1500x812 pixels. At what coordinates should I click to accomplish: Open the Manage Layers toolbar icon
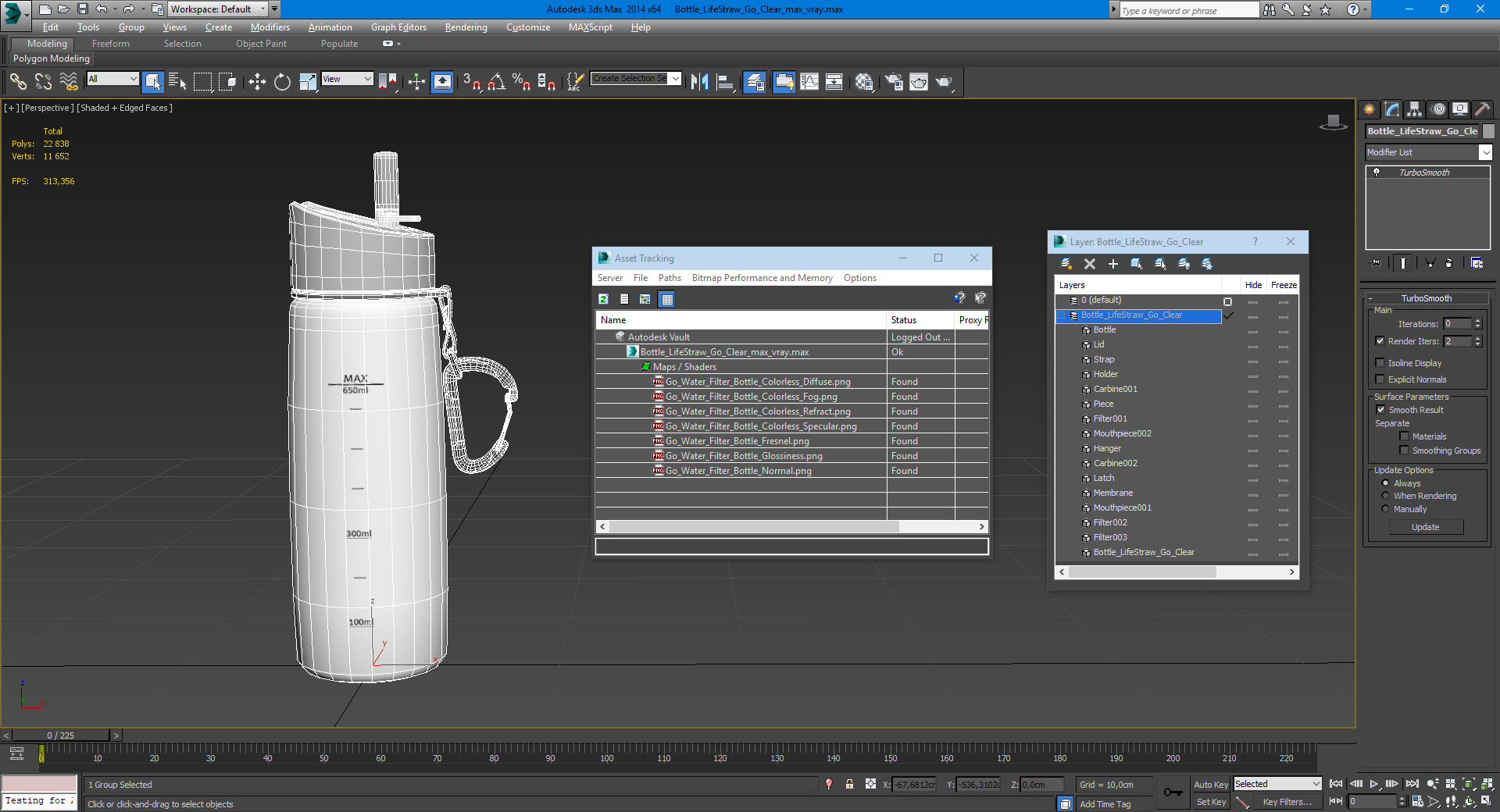pos(755,81)
